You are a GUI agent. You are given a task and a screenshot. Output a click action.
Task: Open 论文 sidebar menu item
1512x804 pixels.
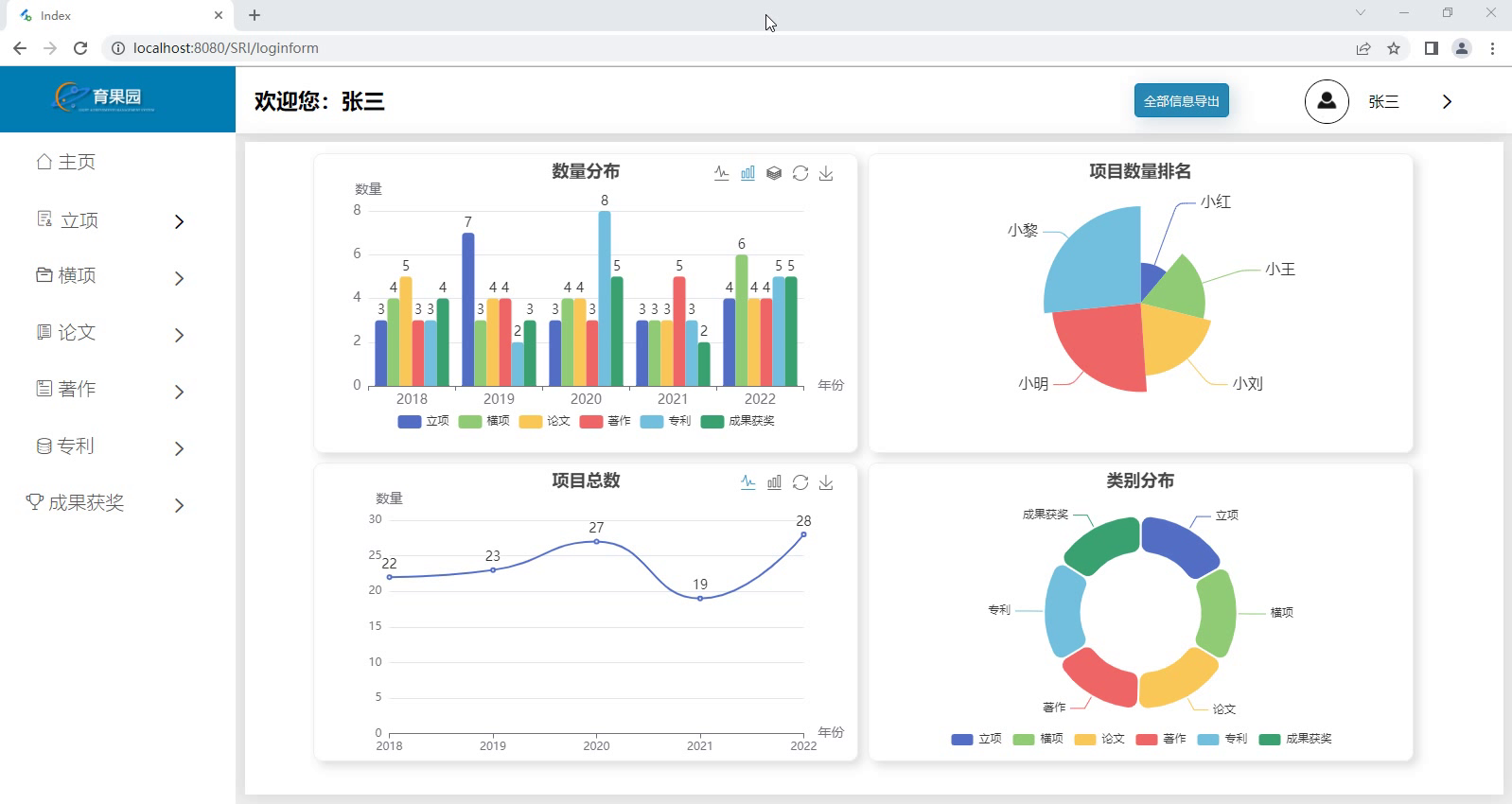(66, 332)
